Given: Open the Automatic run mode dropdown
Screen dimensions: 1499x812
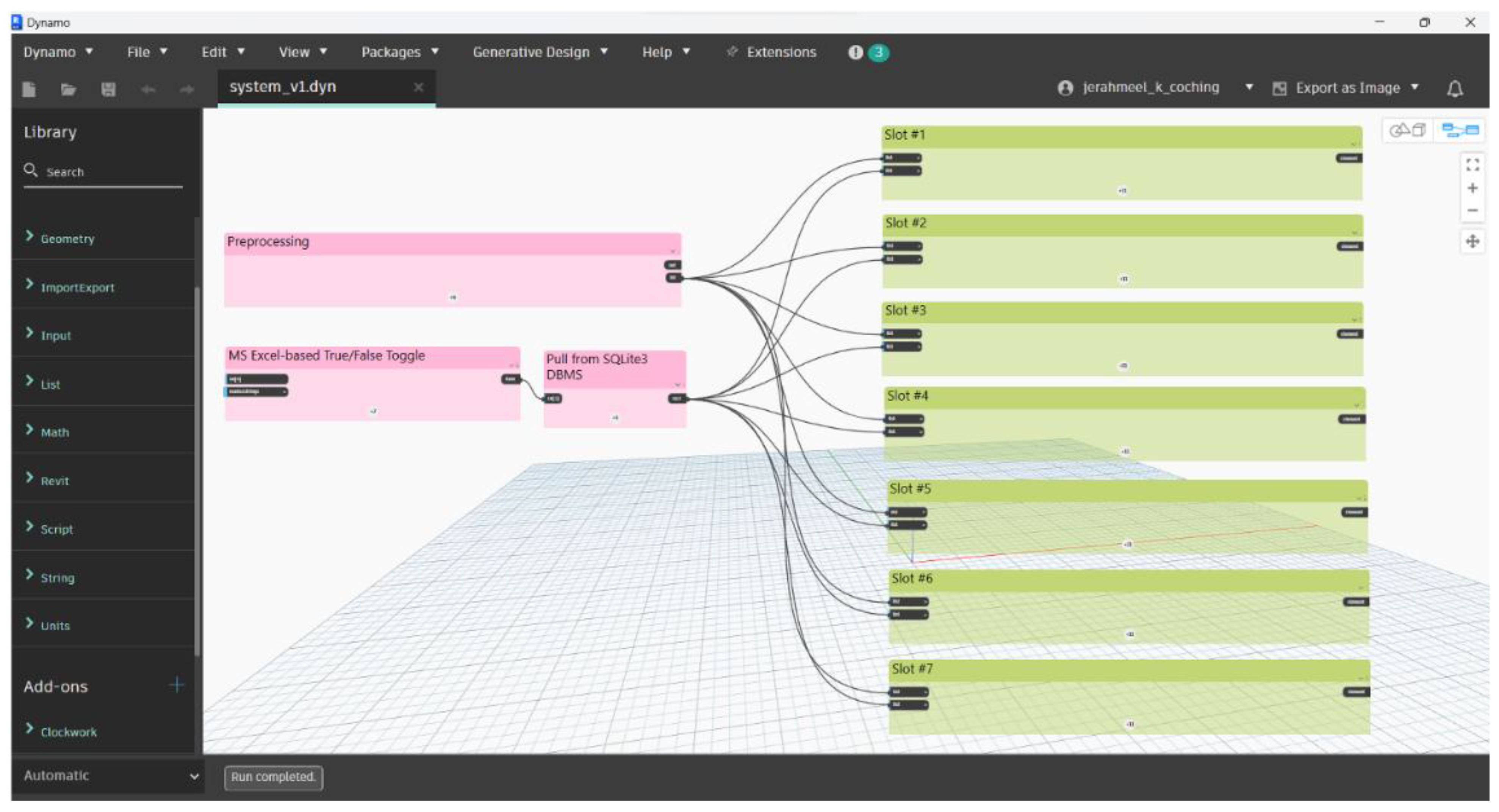Looking at the screenshot, I should (108, 776).
